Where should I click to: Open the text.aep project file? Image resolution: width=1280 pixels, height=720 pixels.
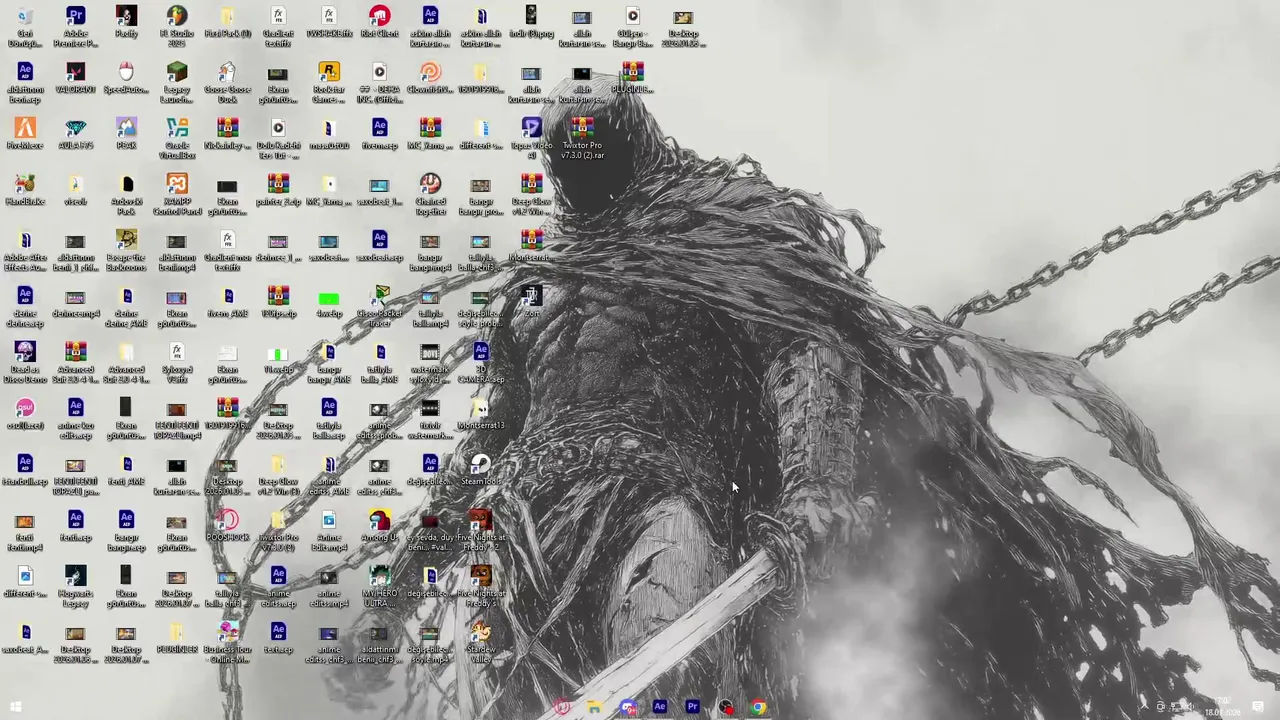278,638
